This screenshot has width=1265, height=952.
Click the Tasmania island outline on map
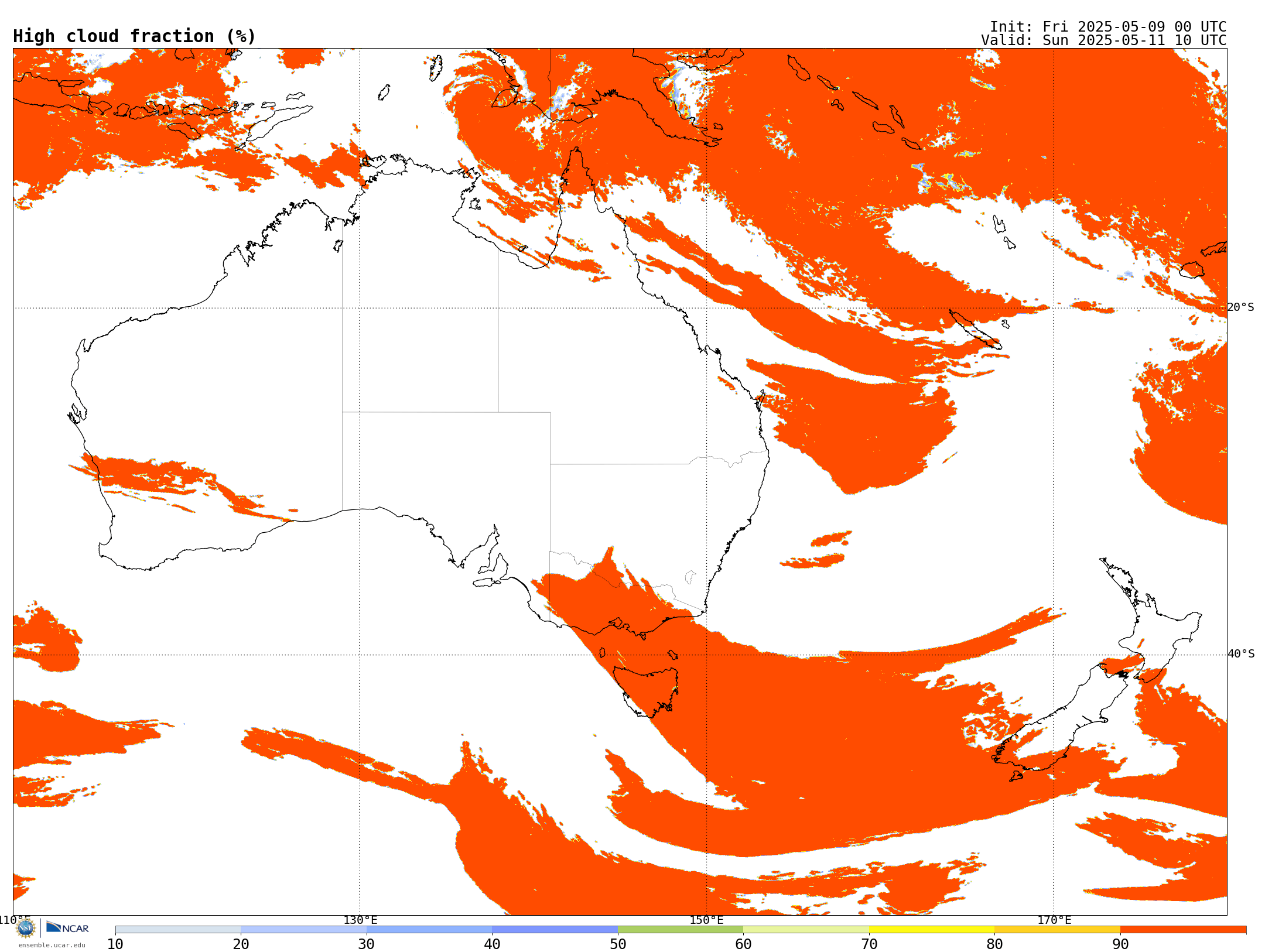[647, 691]
